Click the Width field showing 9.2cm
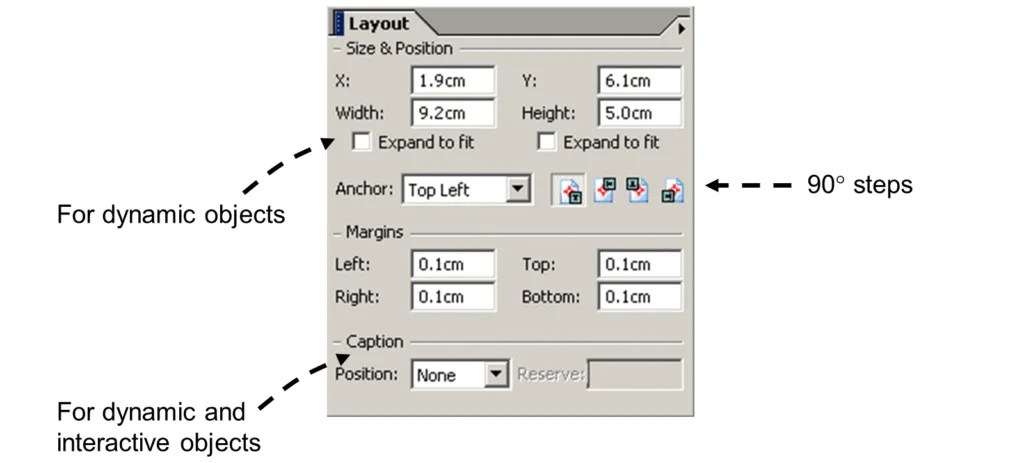This screenshot has height=463, width=1024. pyautogui.click(x=453, y=112)
